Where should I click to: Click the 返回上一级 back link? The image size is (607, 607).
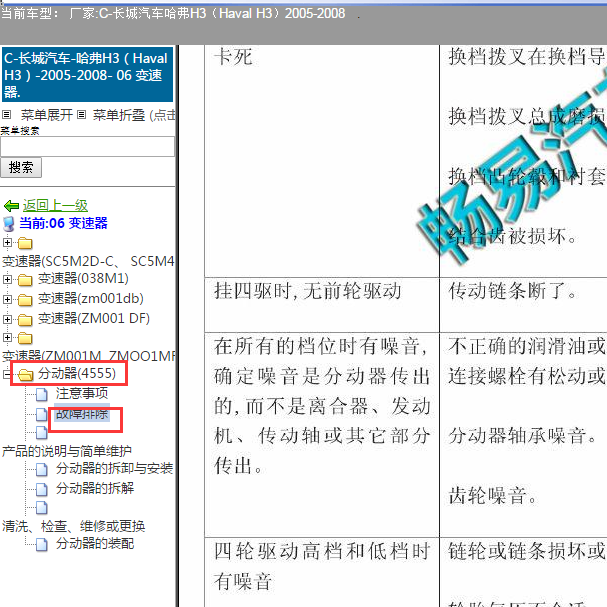pos(55,205)
